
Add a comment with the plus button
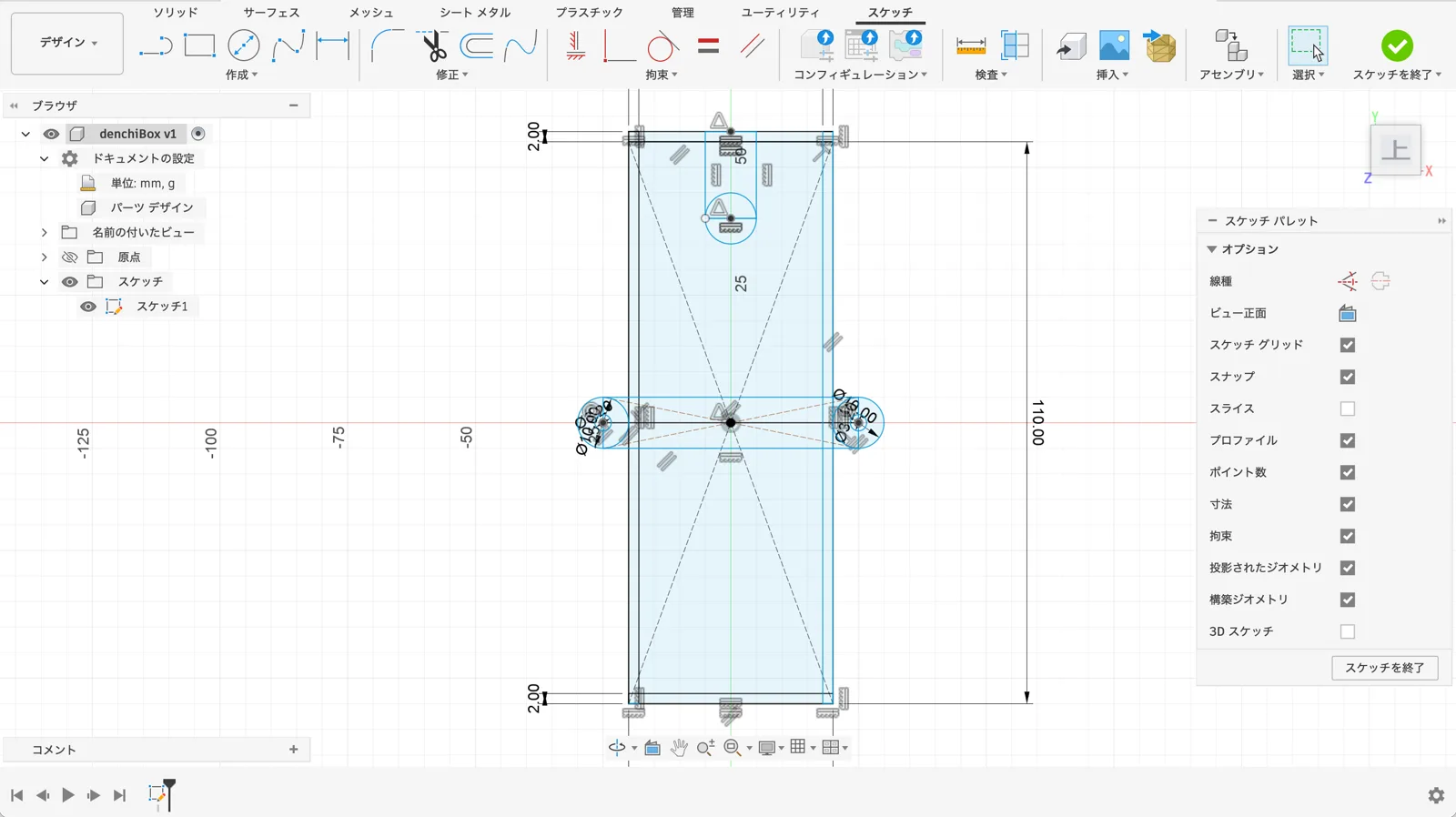coord(293,750)
